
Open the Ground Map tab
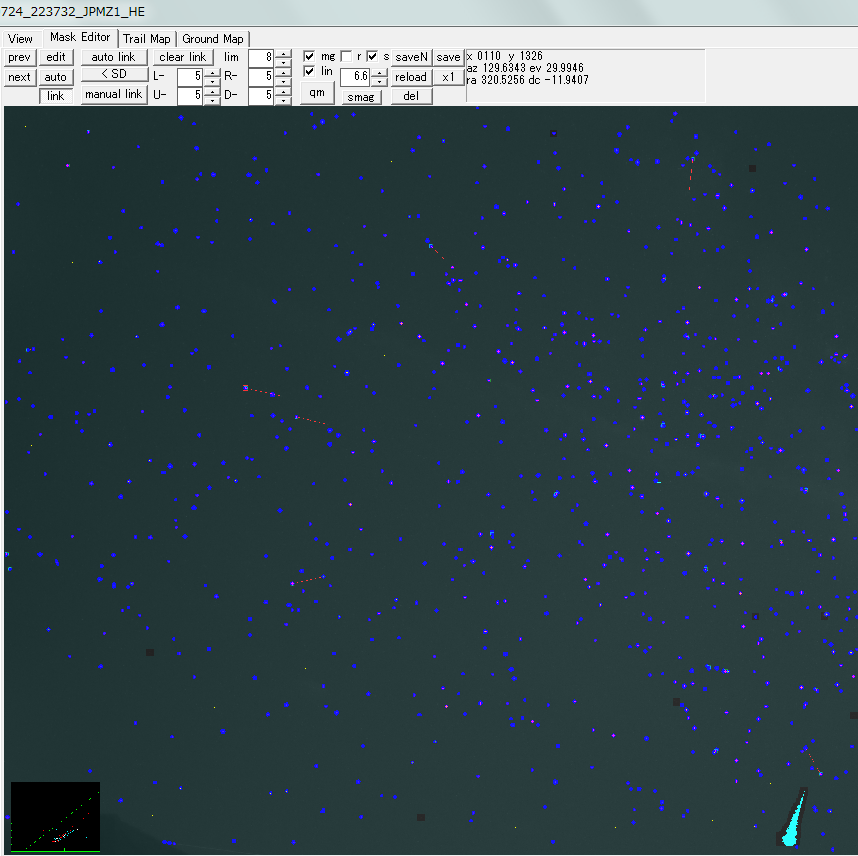[x=212, y=39]
